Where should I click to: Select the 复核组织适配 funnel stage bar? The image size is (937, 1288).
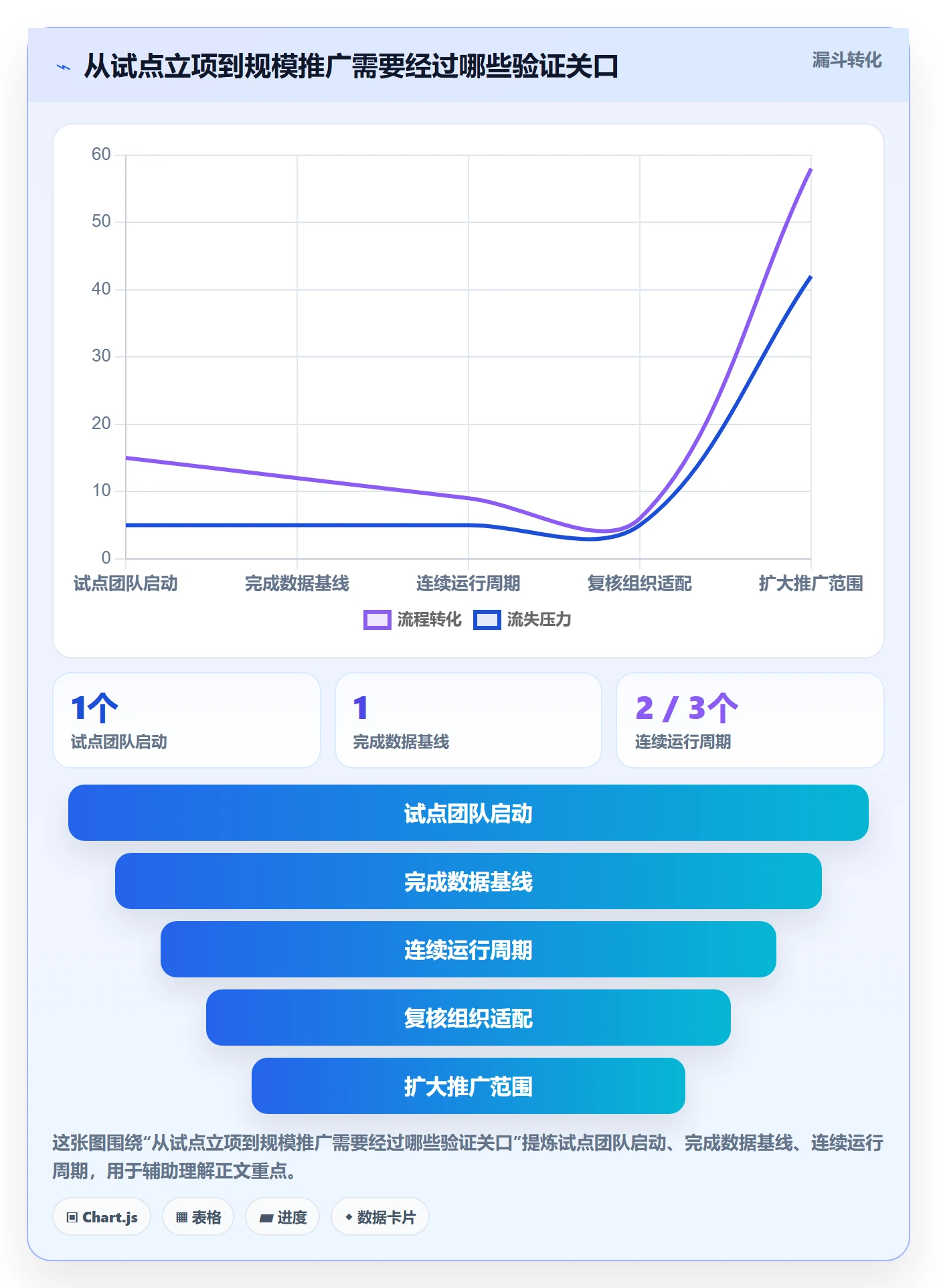[x=468, y=1018]
